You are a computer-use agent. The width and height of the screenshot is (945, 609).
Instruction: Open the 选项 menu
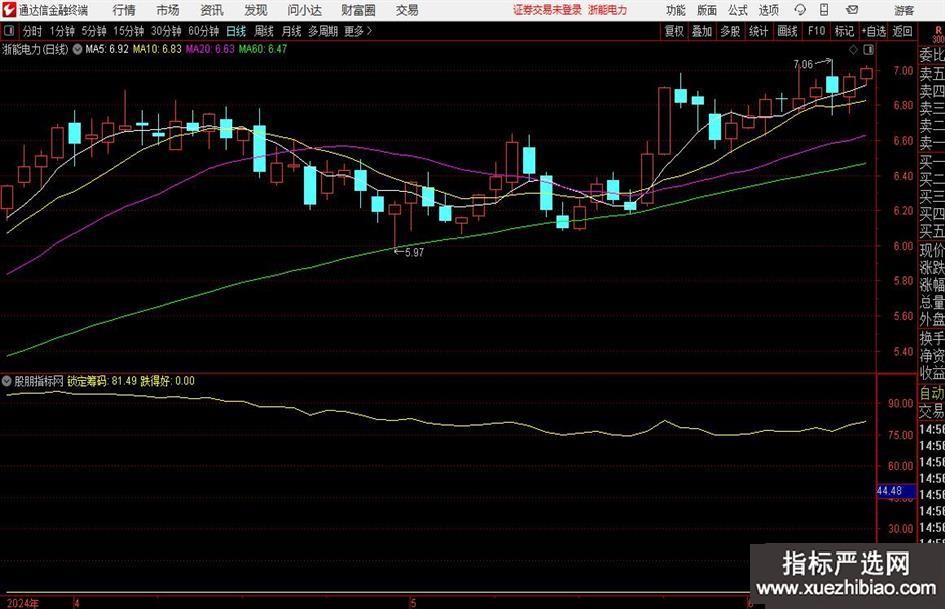point(768,10)
